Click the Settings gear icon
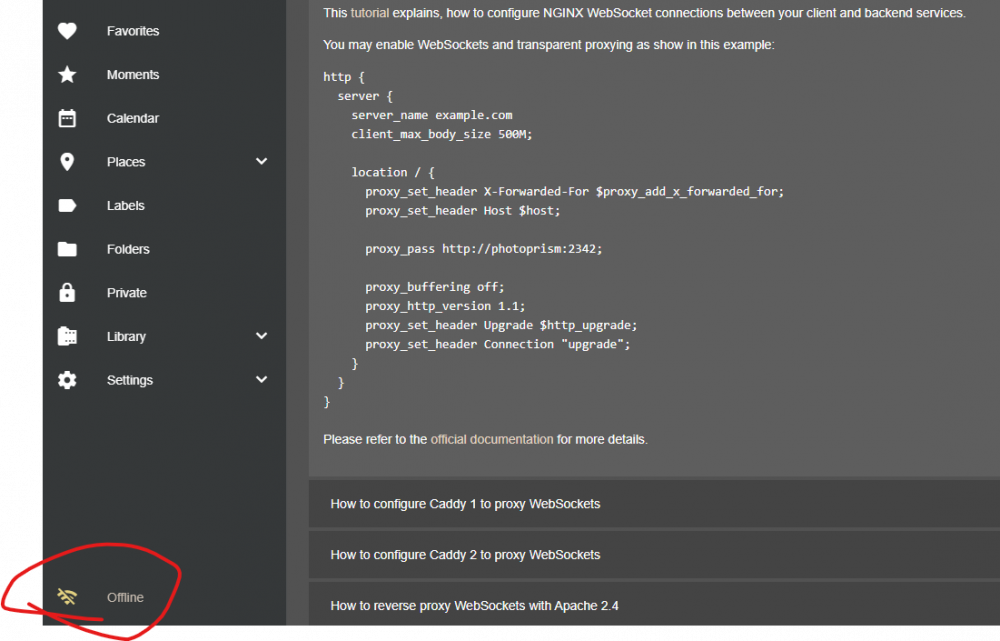 [67, 380]
